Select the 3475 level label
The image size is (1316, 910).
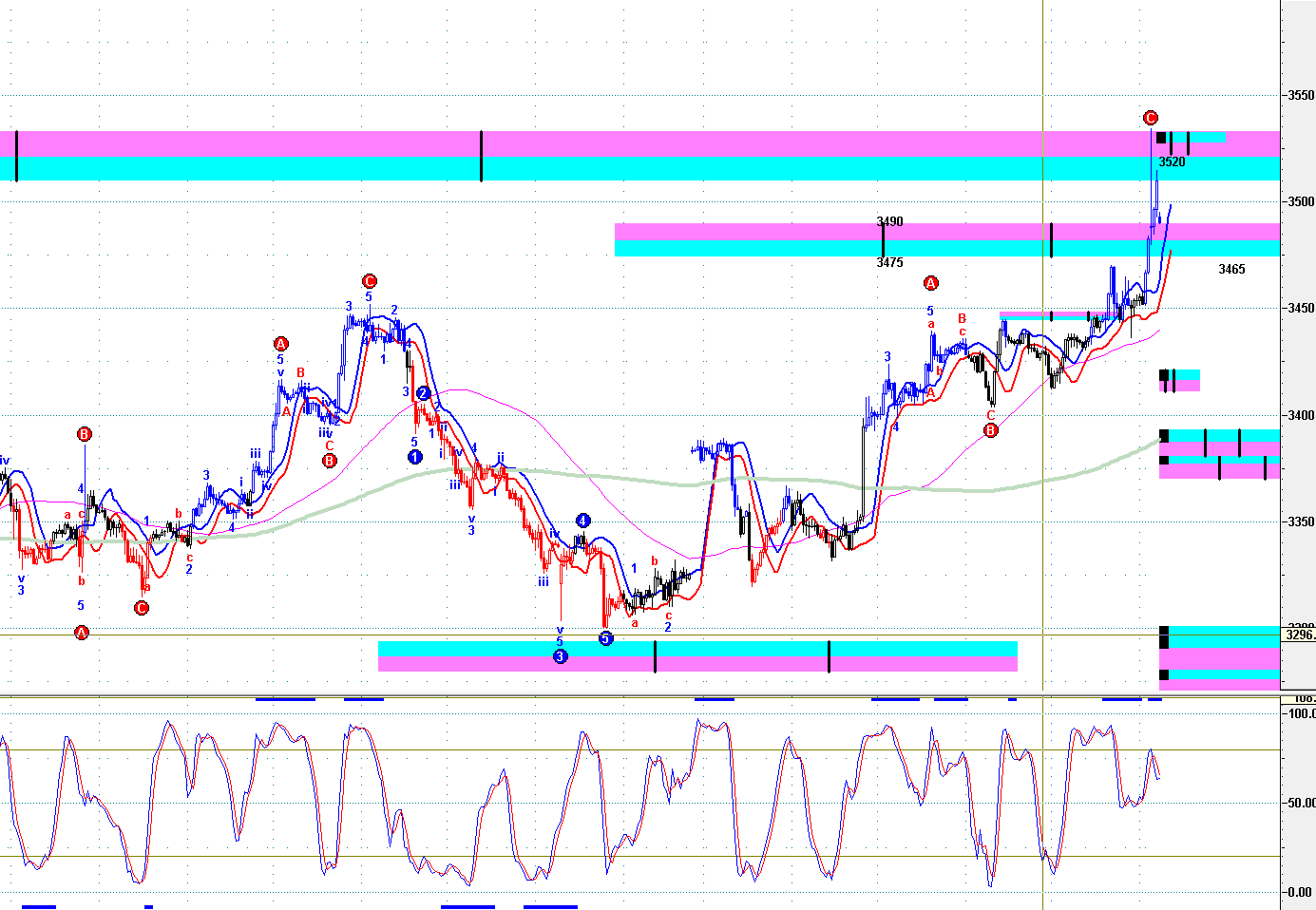889,262
